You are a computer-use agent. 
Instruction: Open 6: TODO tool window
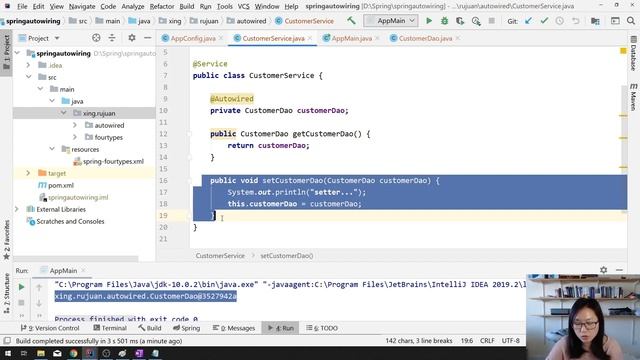tap(322, 328)
